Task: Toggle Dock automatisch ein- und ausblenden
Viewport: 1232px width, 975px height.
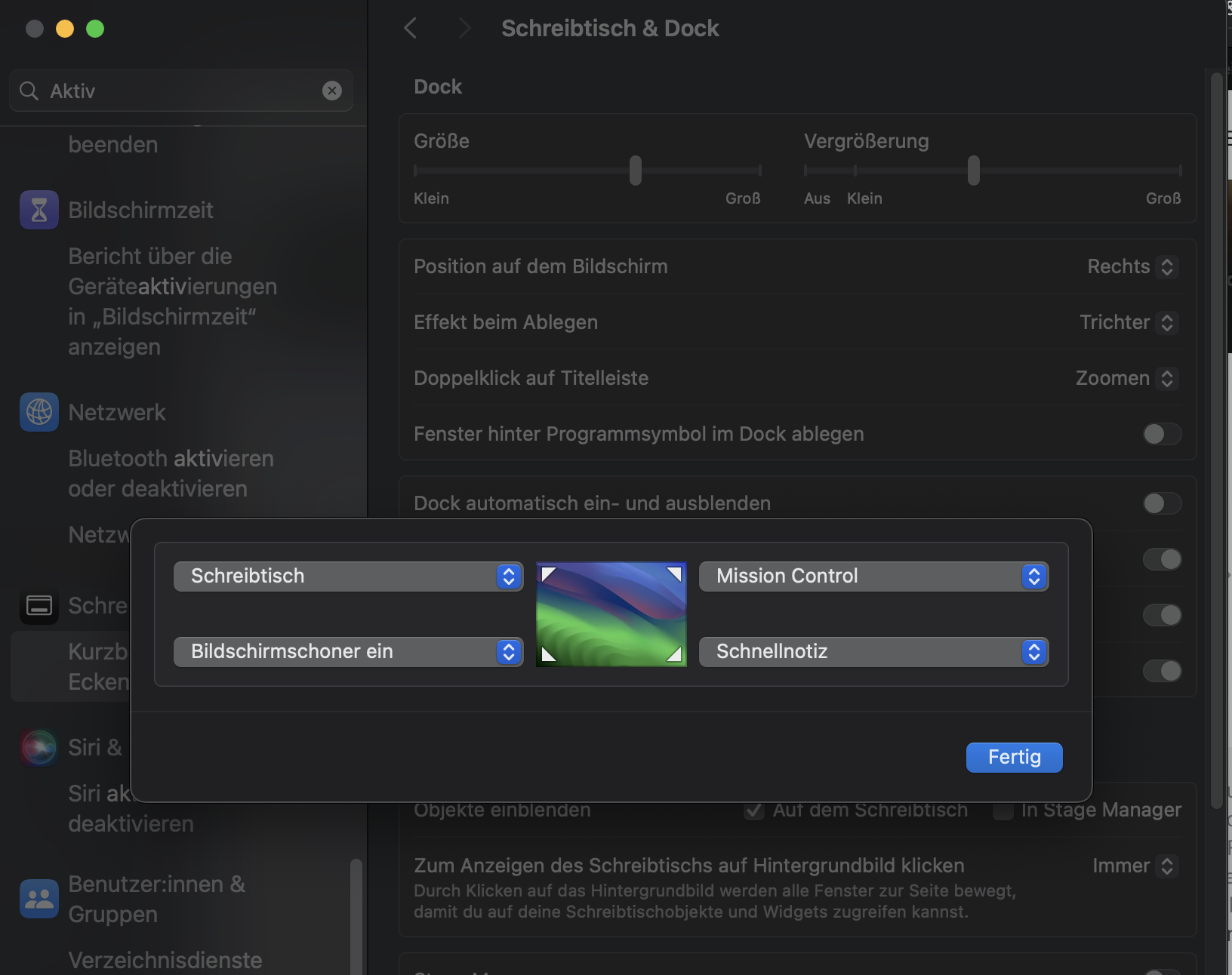Action: click(1162, 503)
